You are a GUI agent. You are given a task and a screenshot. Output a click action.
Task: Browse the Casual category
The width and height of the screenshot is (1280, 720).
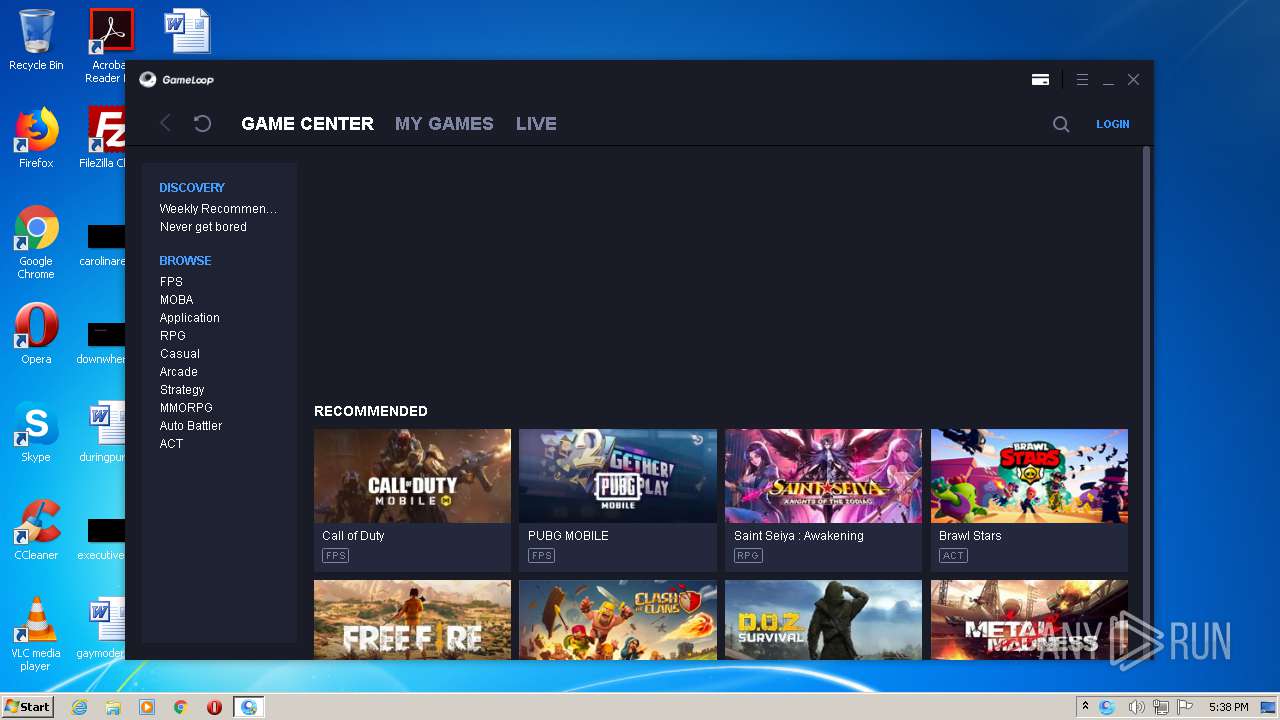click(x=179, y=354)
